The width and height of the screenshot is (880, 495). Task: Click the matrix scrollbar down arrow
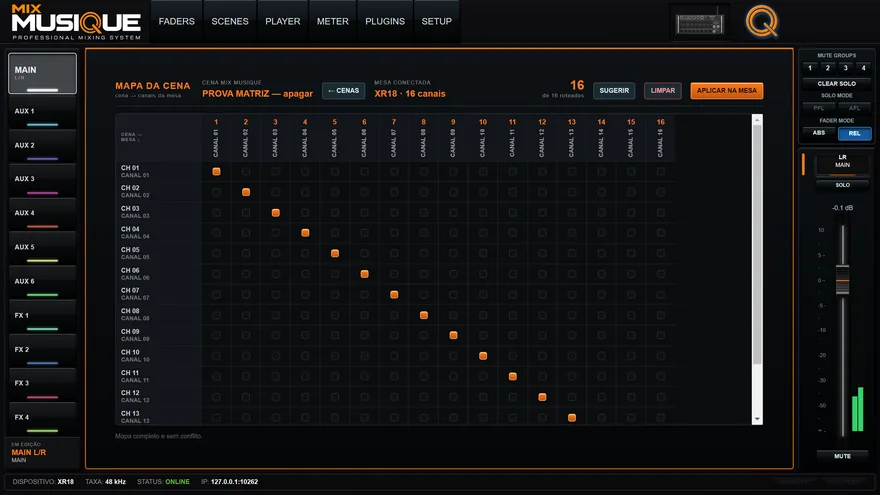[x=757, y=419]
